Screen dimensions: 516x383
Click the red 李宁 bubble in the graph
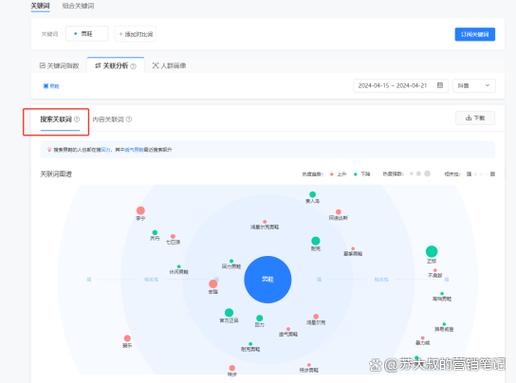coord(141,211)
